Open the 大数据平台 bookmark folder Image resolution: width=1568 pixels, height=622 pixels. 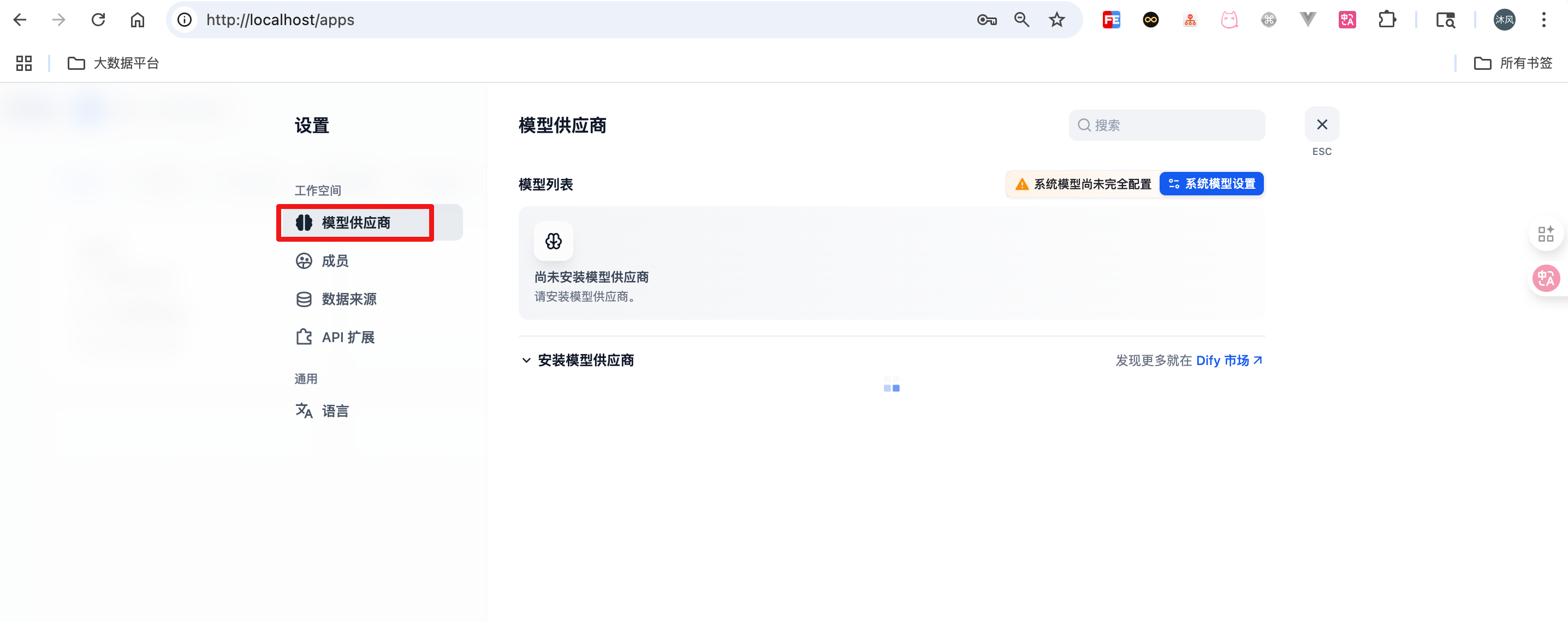tap(112, 63)
